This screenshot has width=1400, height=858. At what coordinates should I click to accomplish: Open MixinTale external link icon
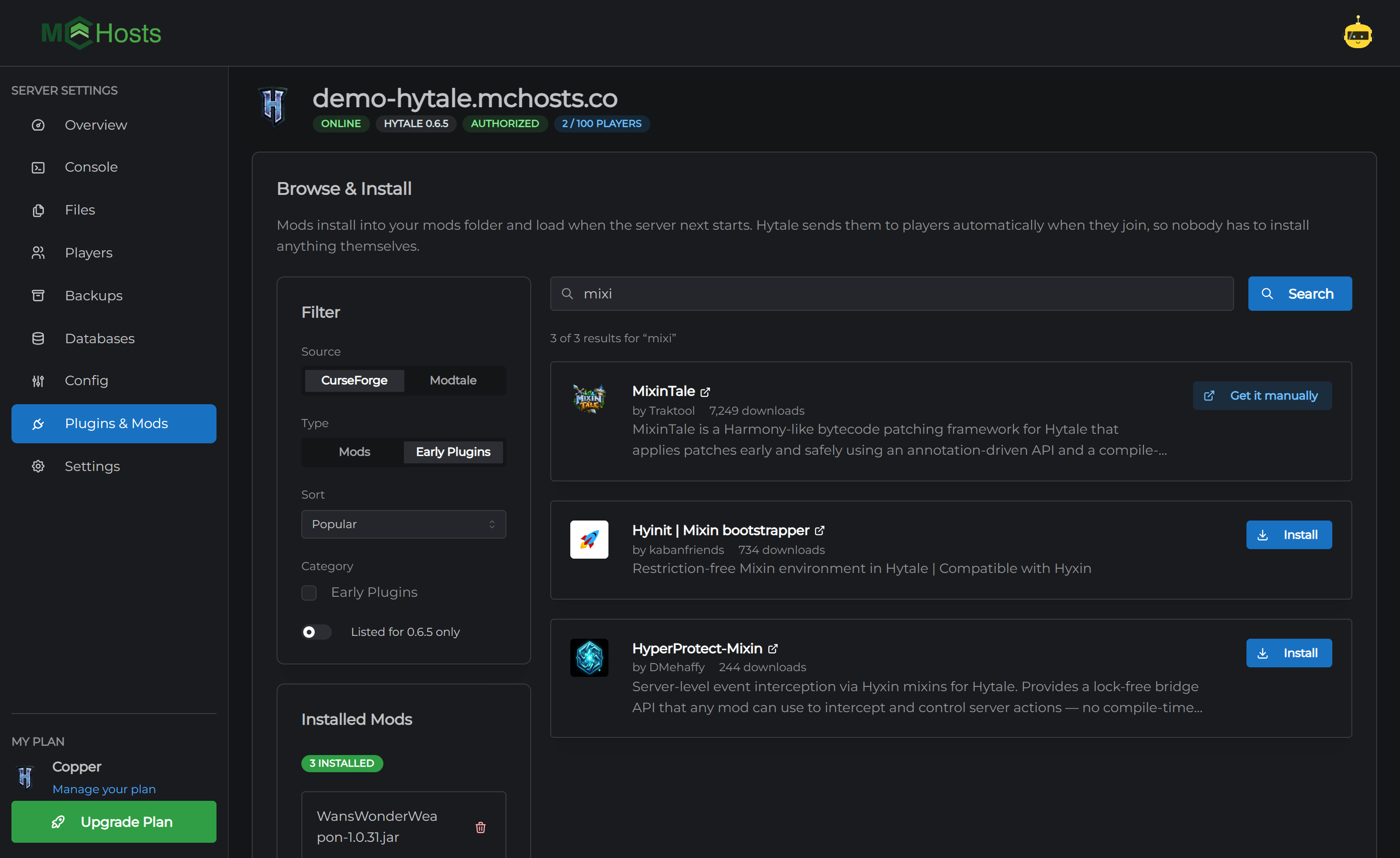click(705, 392)
